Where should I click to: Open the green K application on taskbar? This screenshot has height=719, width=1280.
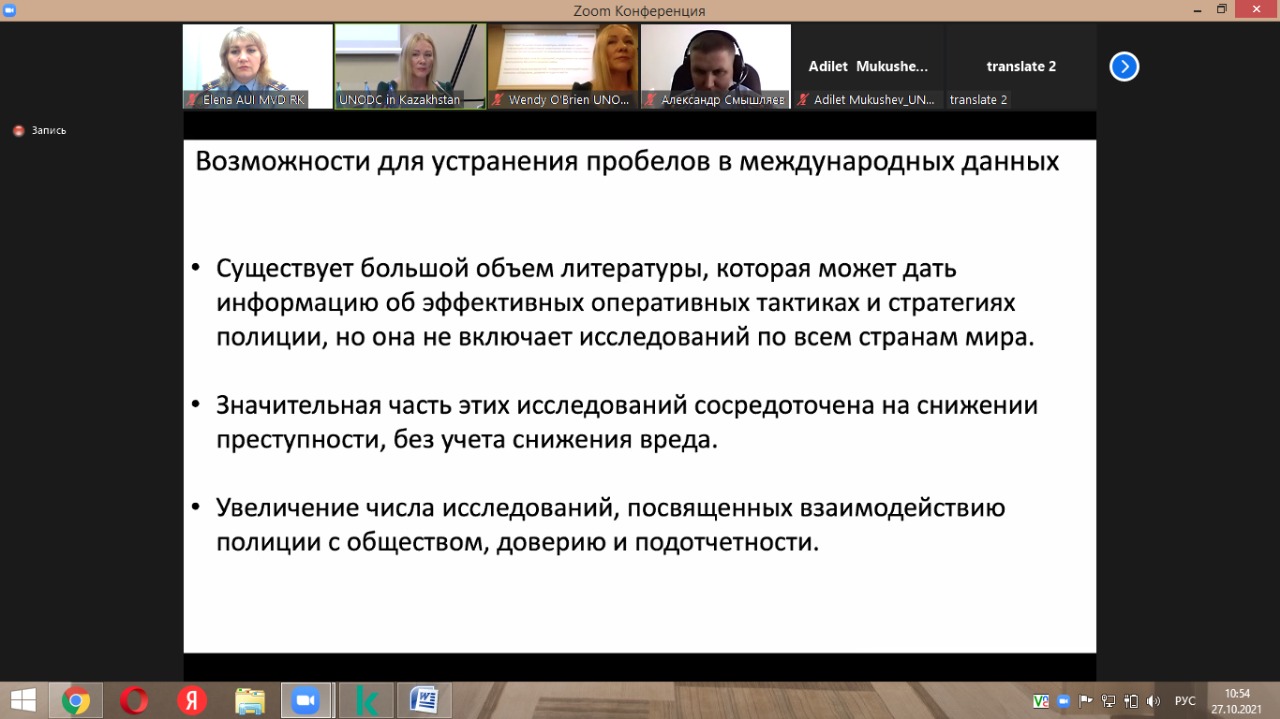click(x=366, y=700)
